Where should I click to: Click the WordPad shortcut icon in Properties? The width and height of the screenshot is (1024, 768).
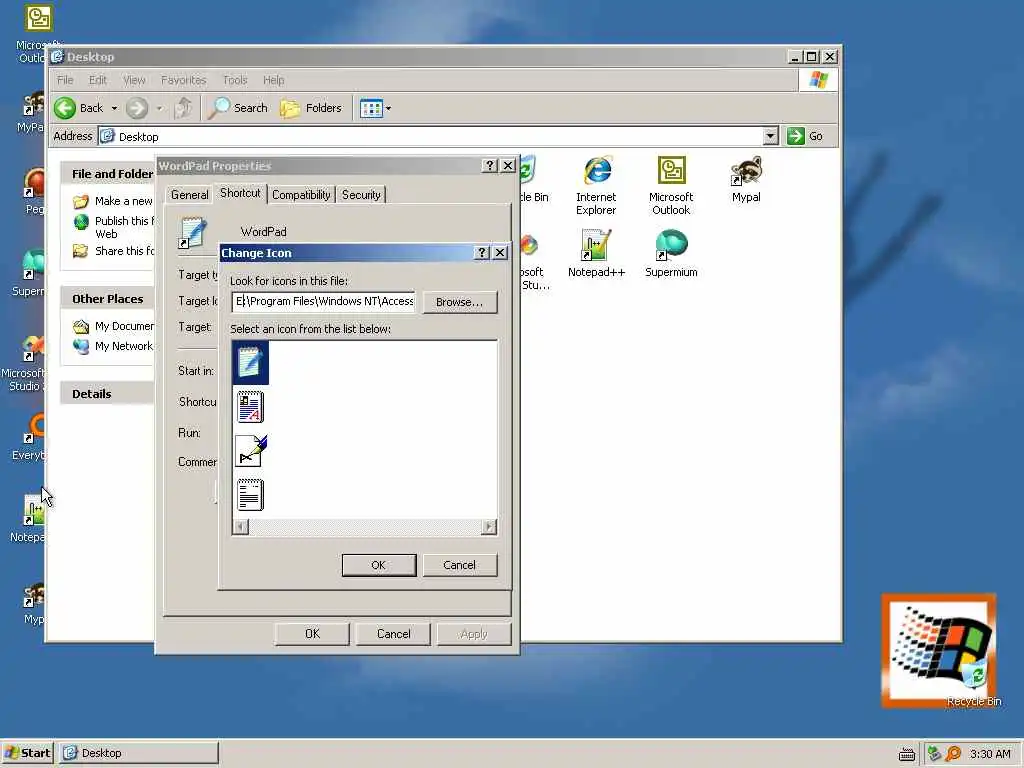click(x=193, y=233)
